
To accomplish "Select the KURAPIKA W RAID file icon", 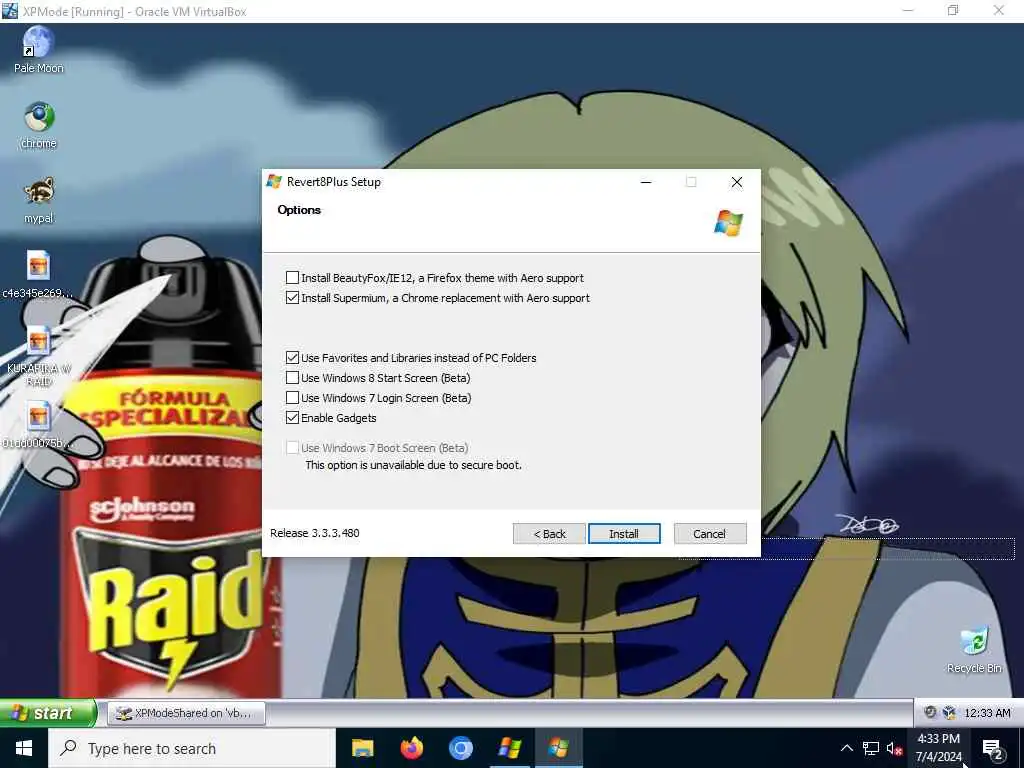I will pyautogui.click(x=39, y=356).
